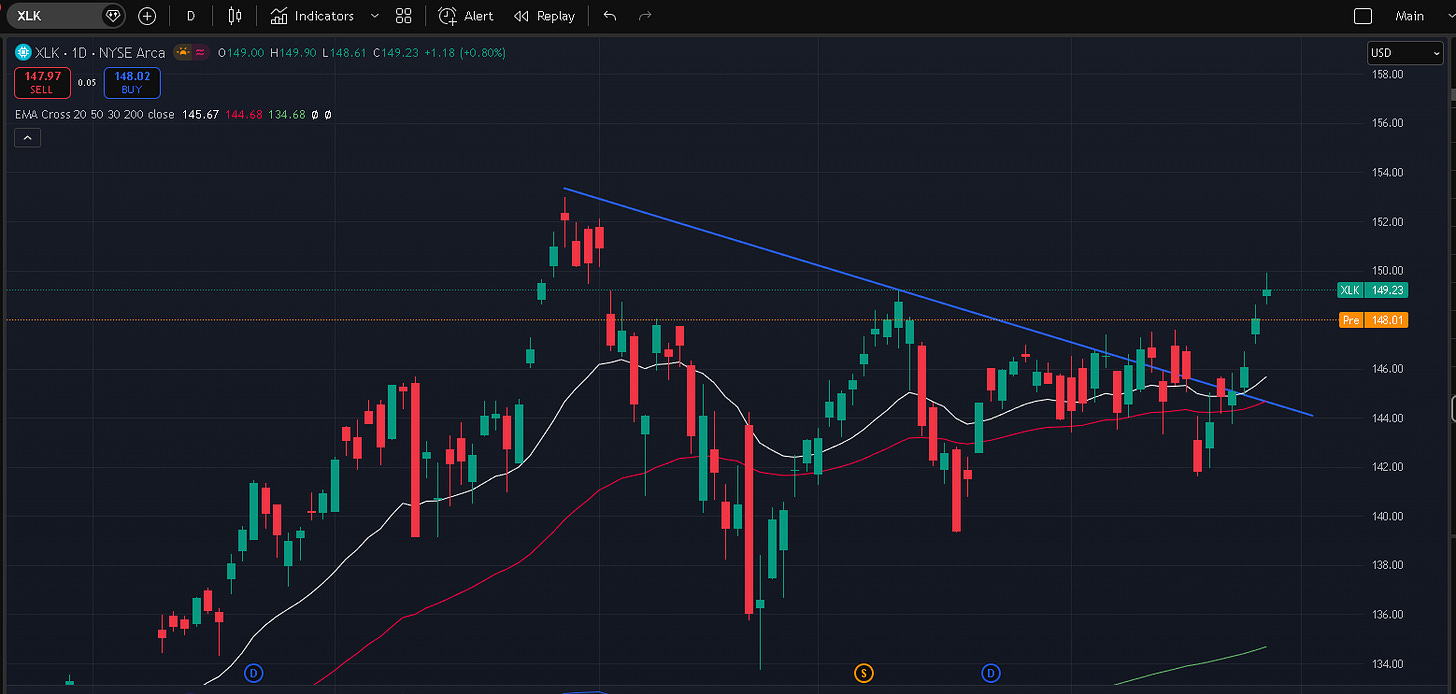The width and height of the screenshot is (1456, 694).
Task: Click the 0.05 spread value
Action: (87, 83)
